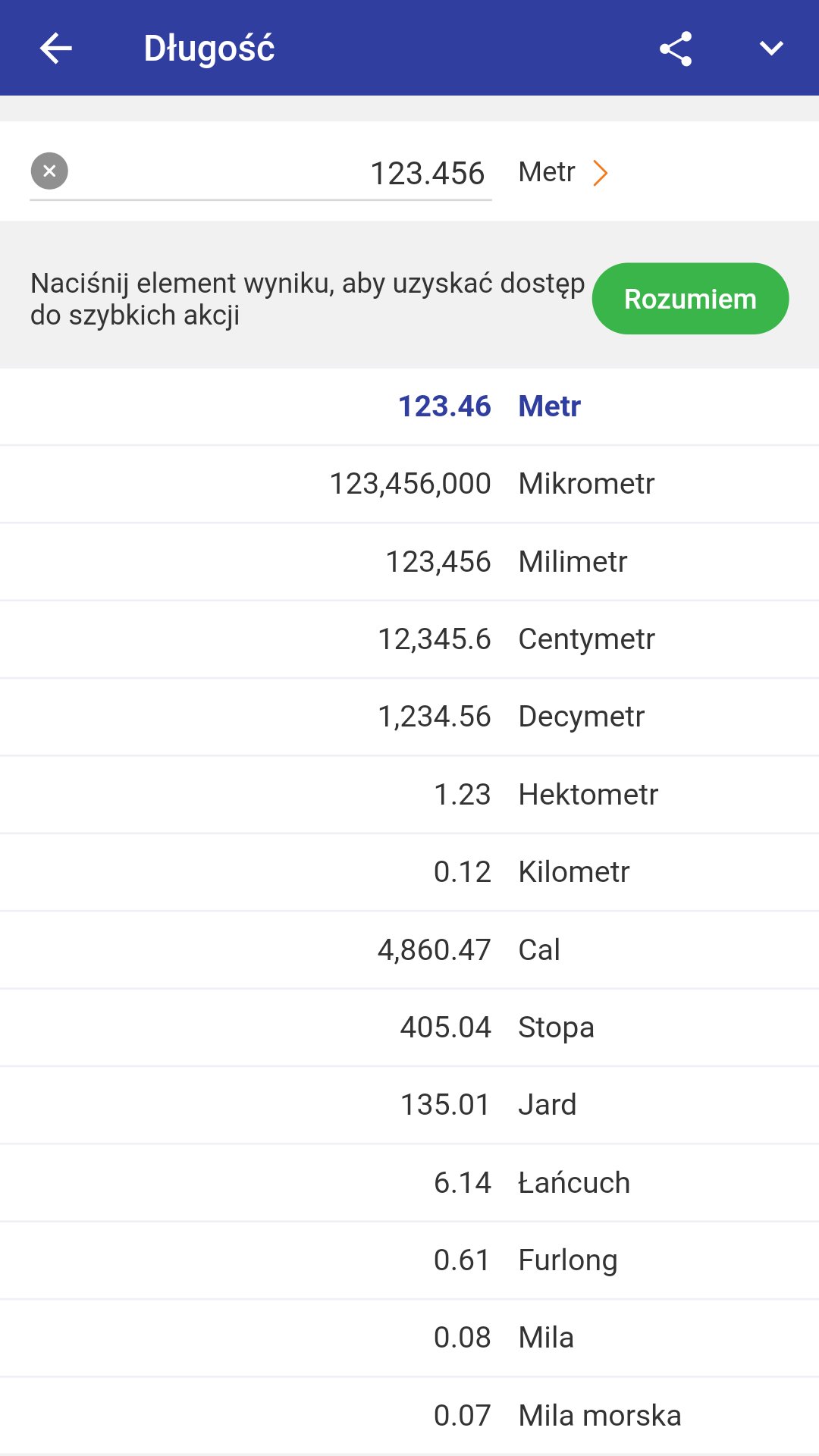Viewport: 819px width, 1456px height.
Task: Tap the share icon
Action: click(x=675, y=49)
